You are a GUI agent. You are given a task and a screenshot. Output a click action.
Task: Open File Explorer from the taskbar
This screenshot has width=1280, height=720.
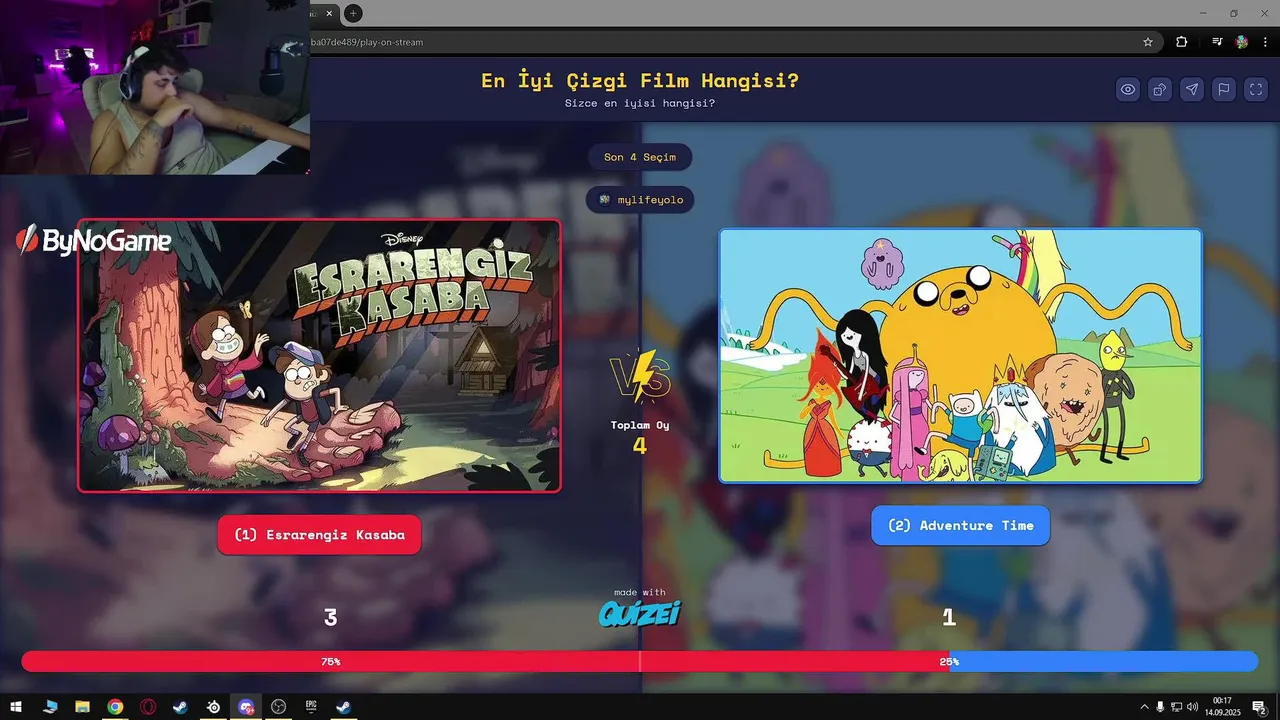pos(83,707)
